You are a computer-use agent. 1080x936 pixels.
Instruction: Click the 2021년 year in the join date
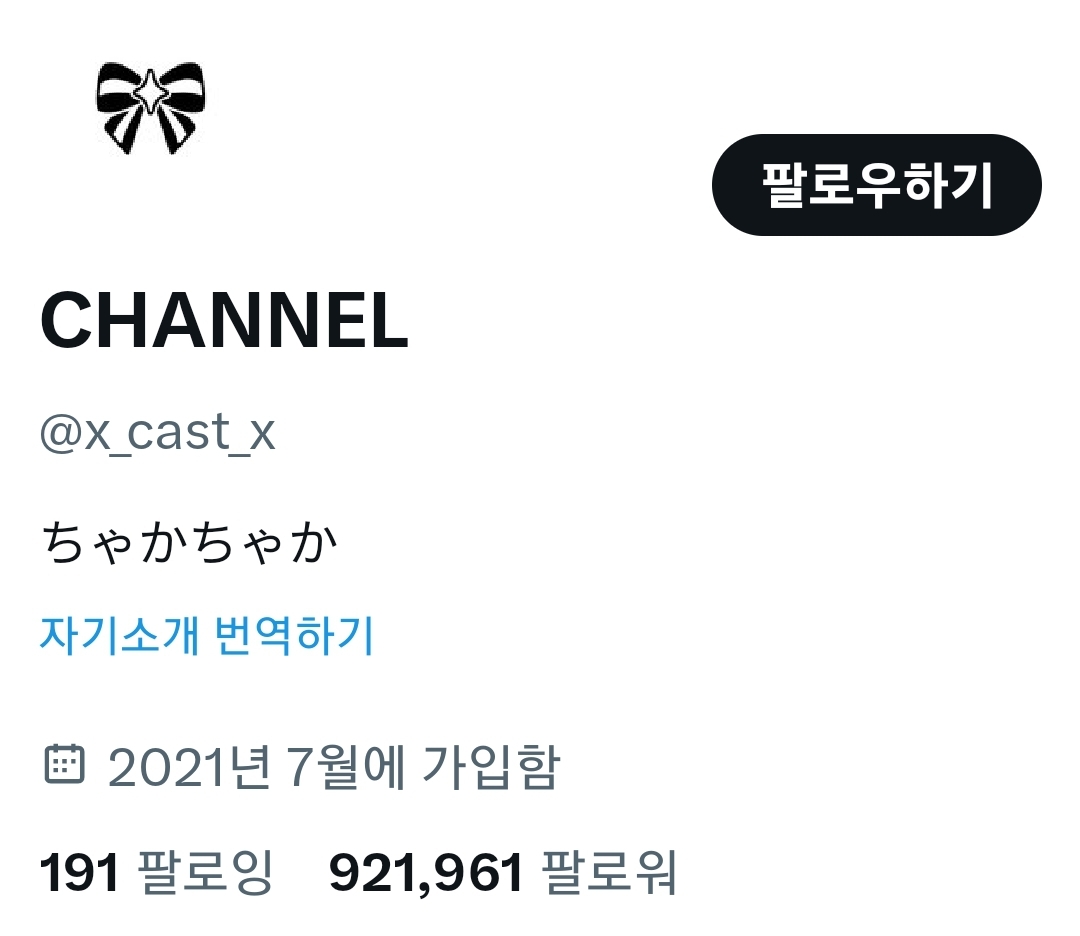click(189, 766)
